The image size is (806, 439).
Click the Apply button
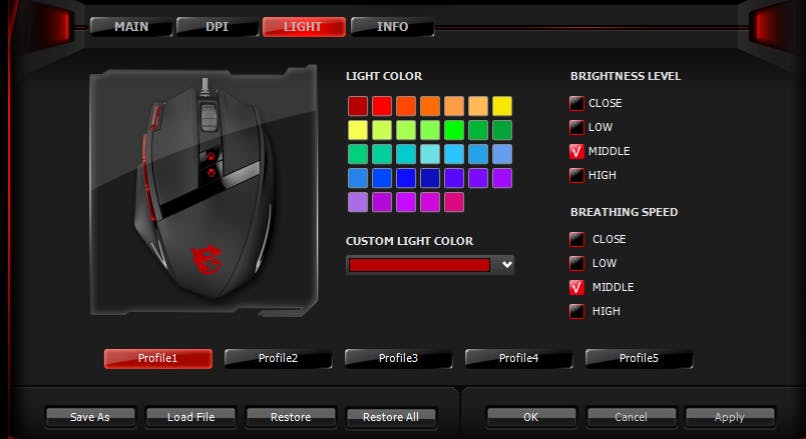point(730,417)
